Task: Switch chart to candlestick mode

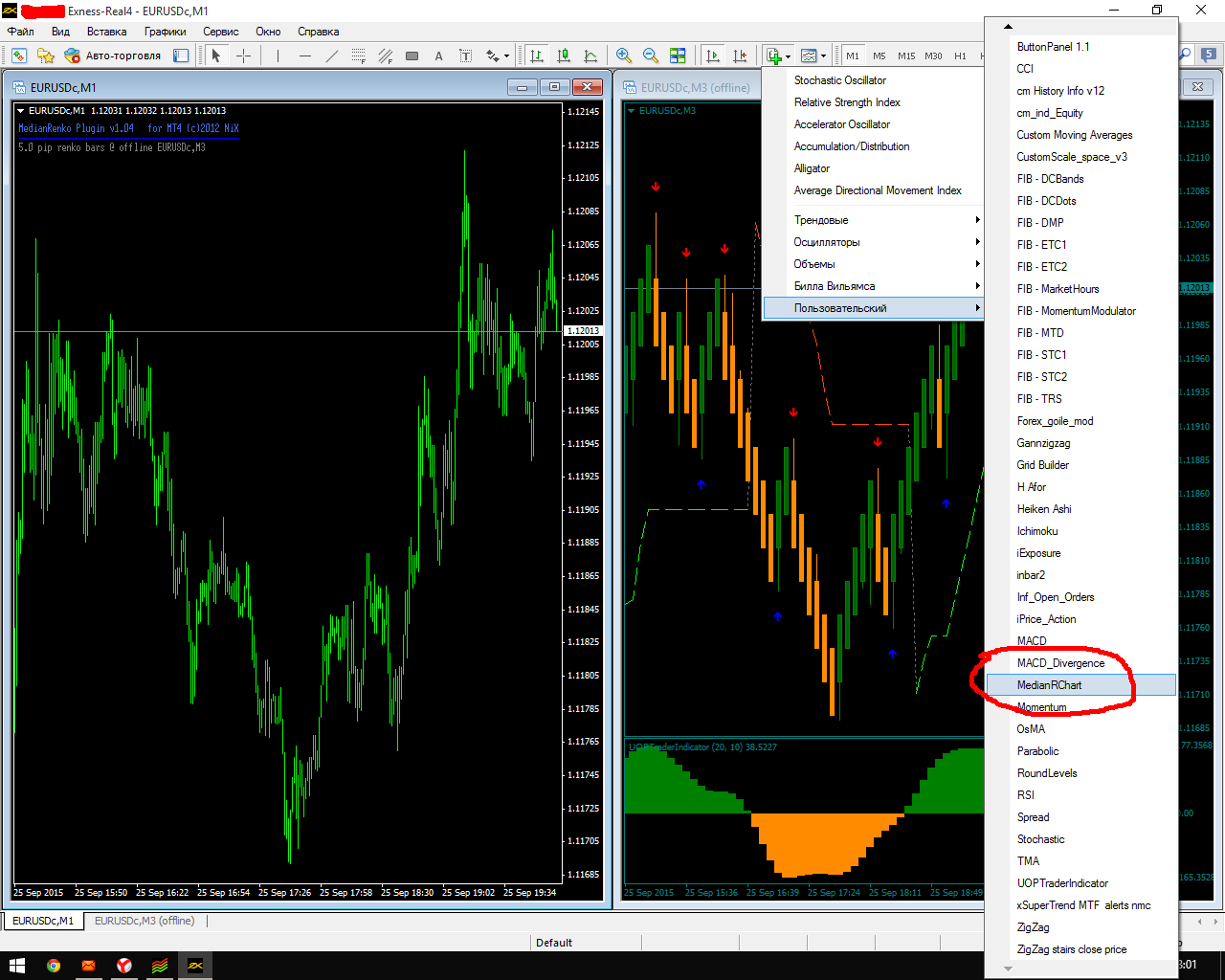Action: [564, 56]
